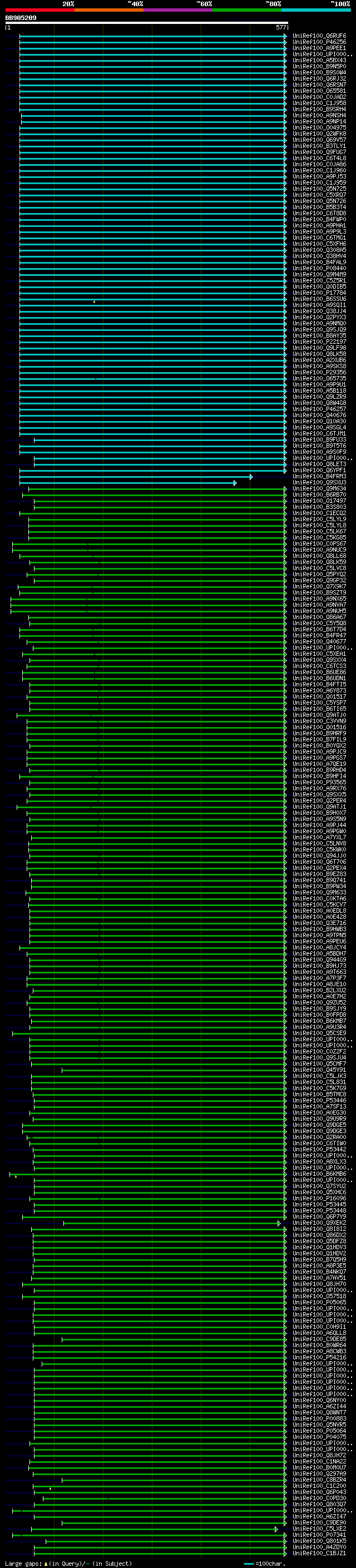Select hit UniRef100_Q38JJ4
356x1568 pixels.
point(319,311)
